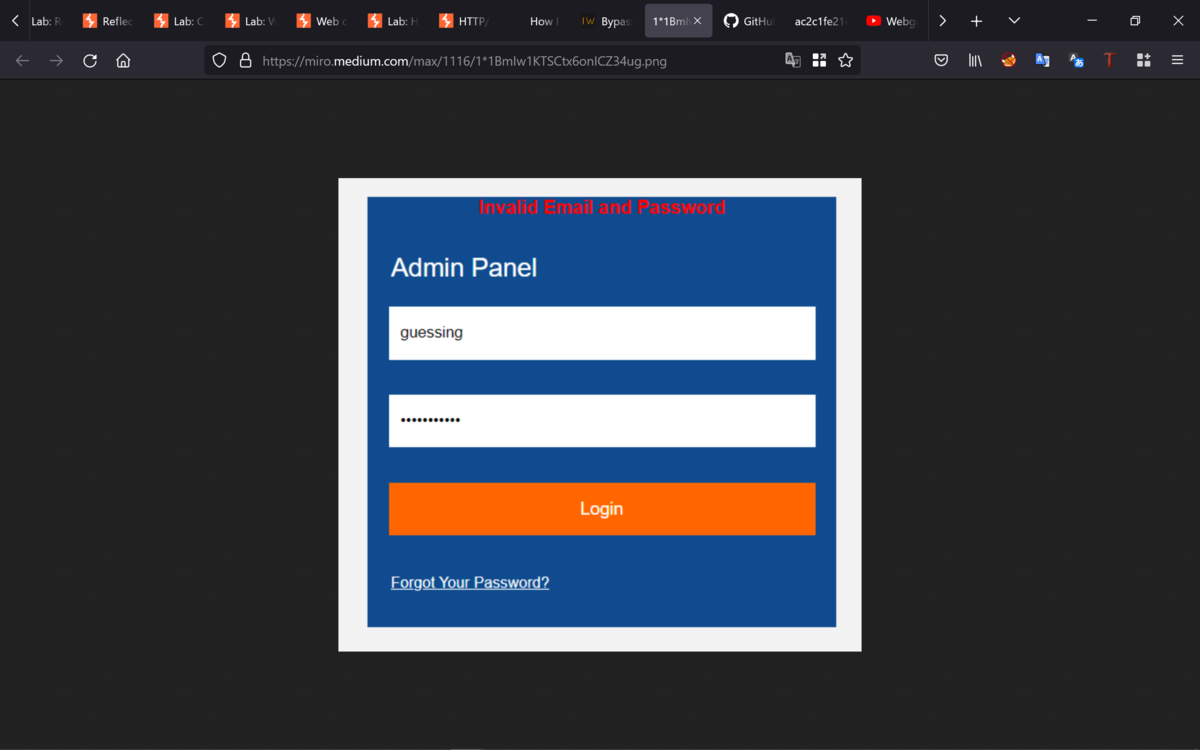Click the "Invalid Email and Password" error text
Image resolution: width=1200 pixels, height=750 pixels.
pyautogui.click(x=602, y=208)
